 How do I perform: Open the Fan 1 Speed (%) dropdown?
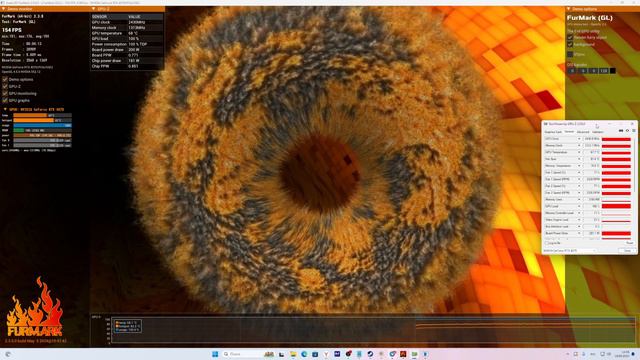pyautogui.click(x=579, y=173)
